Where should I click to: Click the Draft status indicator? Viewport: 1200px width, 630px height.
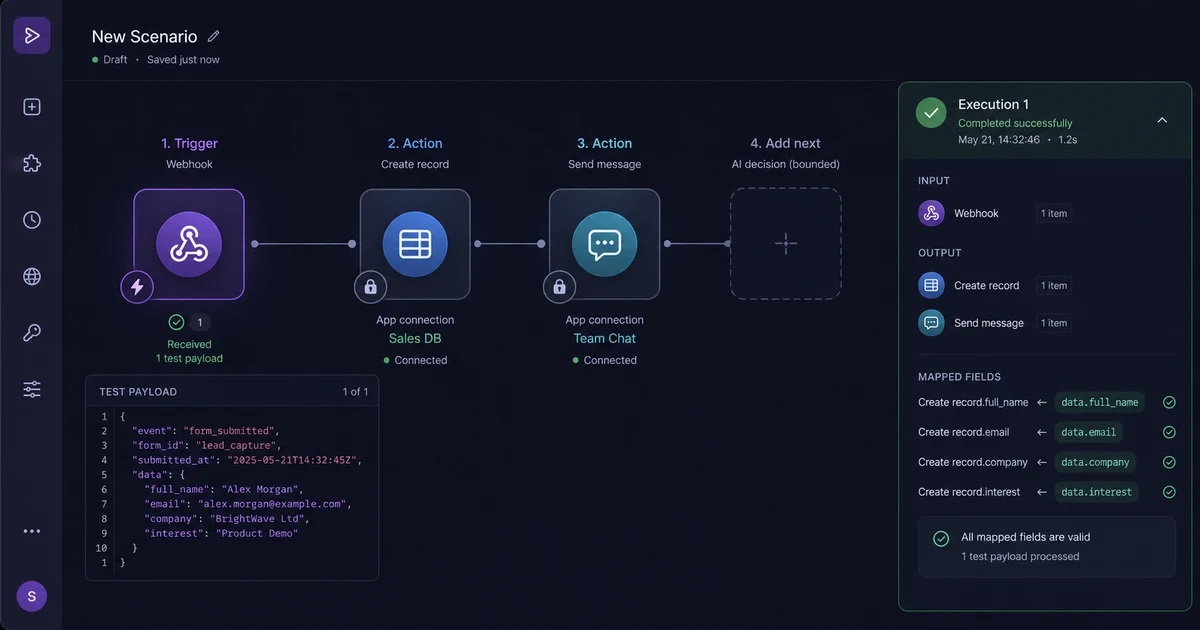pyautogui.click(x=110, y=60)
